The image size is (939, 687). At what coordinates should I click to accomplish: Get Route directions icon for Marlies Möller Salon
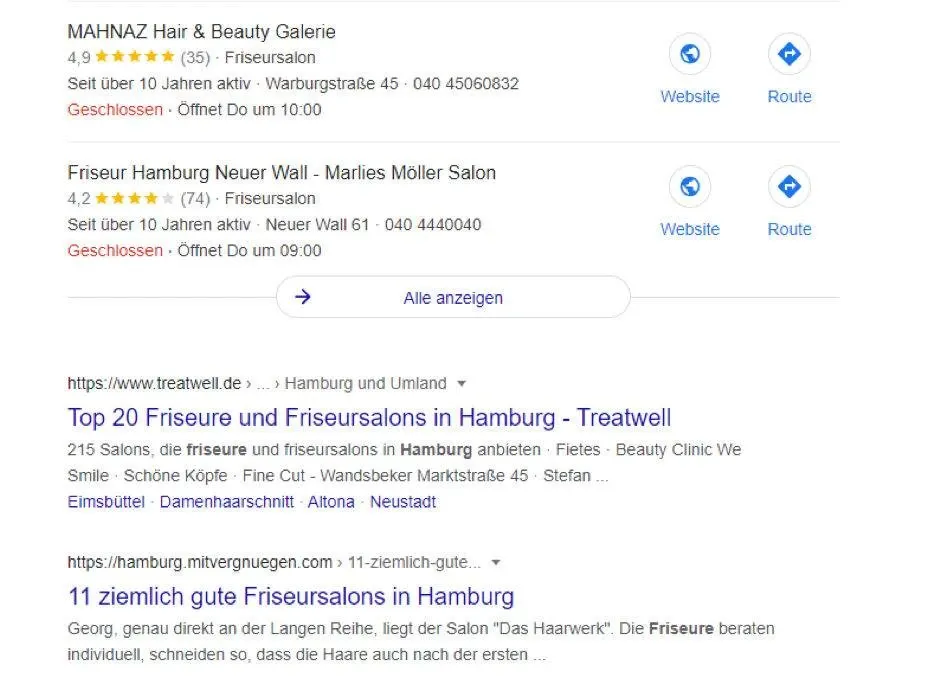(789, 187)
